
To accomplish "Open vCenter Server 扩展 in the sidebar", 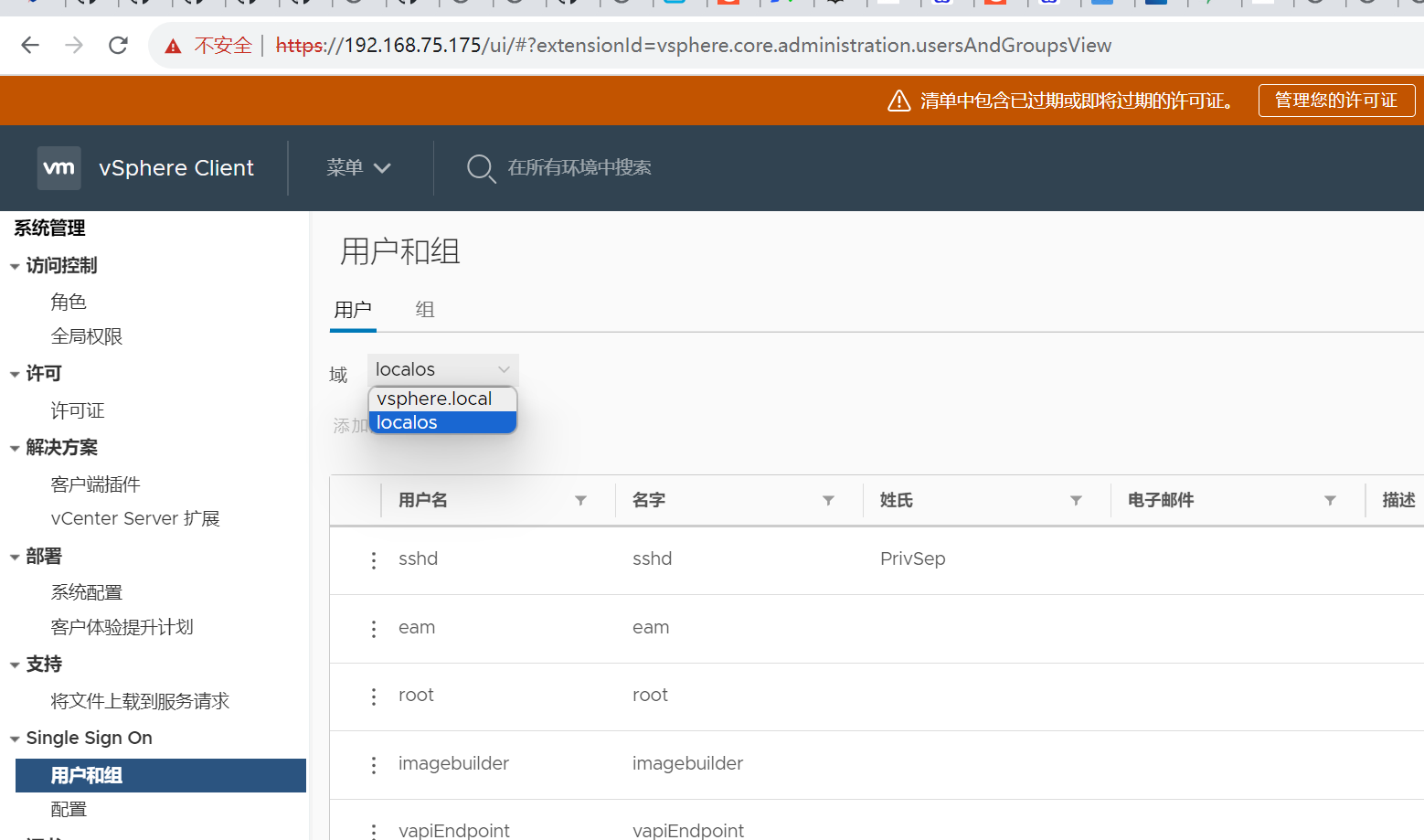I will click(135, 518).
